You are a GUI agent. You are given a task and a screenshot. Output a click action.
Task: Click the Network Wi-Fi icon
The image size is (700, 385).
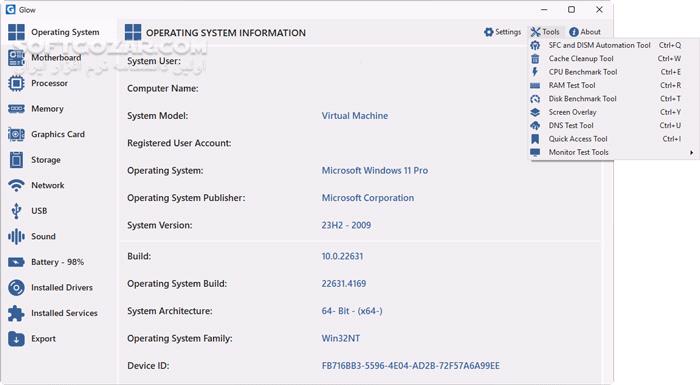click(16, 185)
